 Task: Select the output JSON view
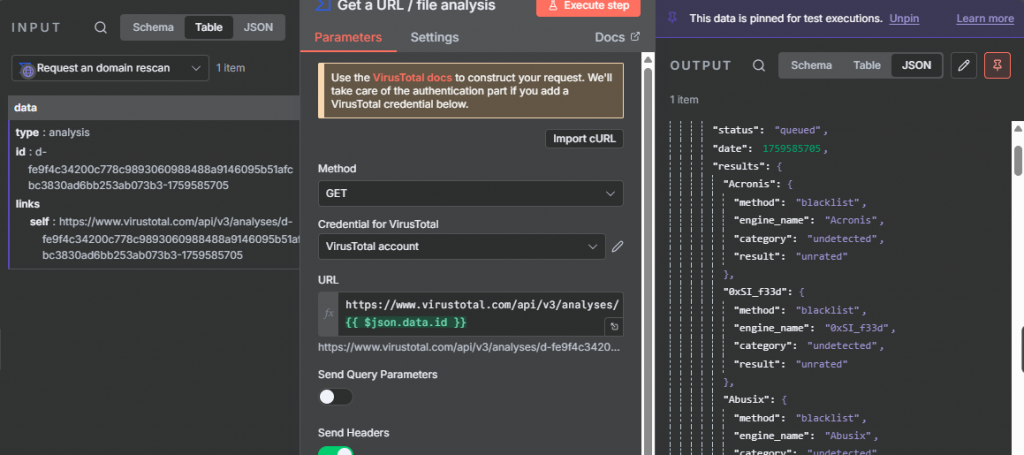(916, 65)
